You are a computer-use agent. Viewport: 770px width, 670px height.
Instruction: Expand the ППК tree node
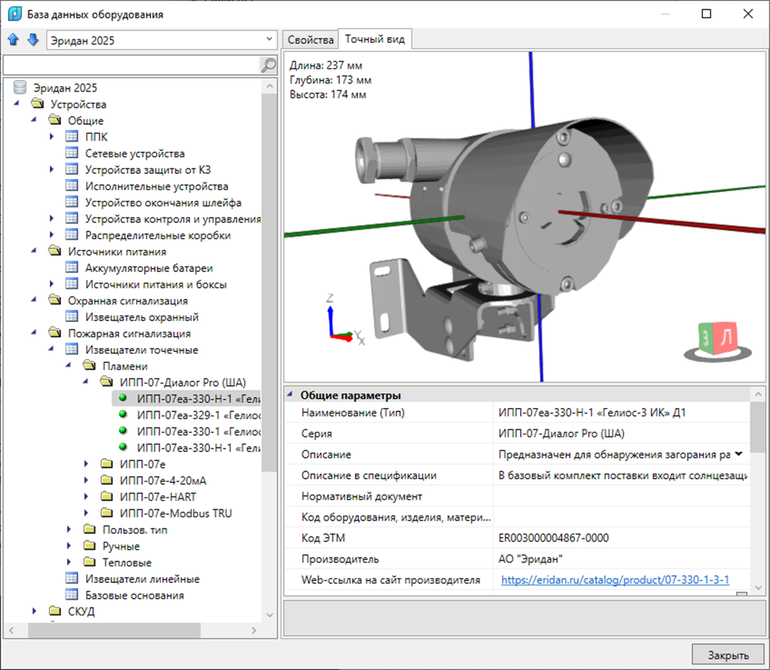click(x=52, y=137)
